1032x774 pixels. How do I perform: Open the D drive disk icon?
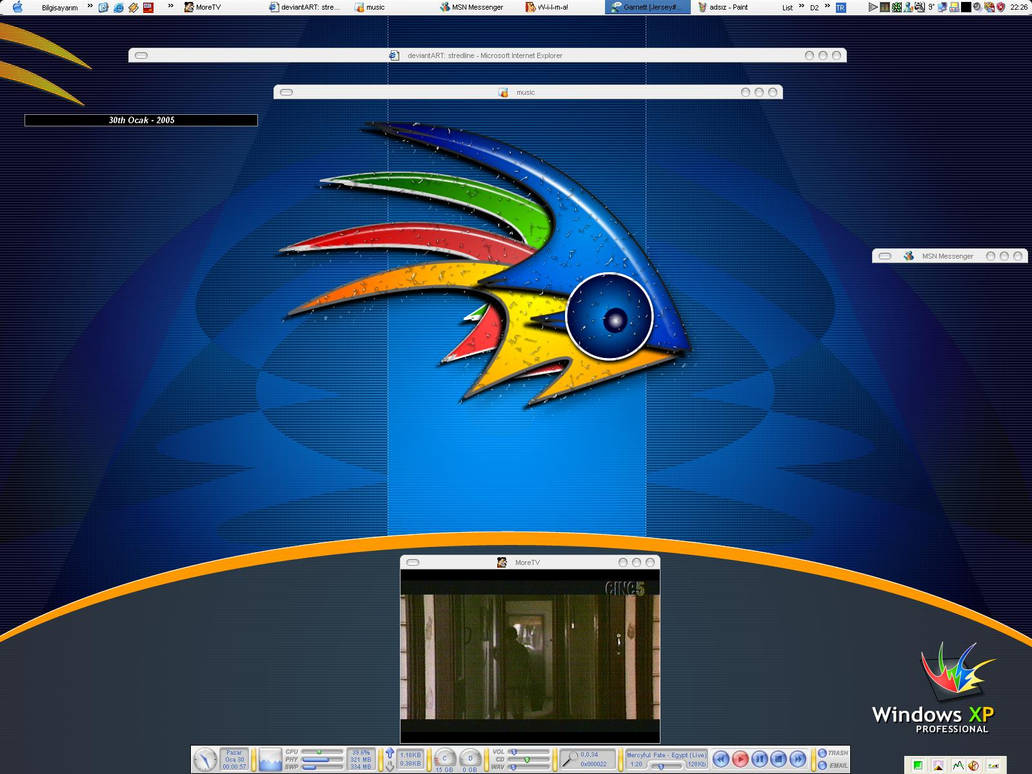click(x=471, y=758)
